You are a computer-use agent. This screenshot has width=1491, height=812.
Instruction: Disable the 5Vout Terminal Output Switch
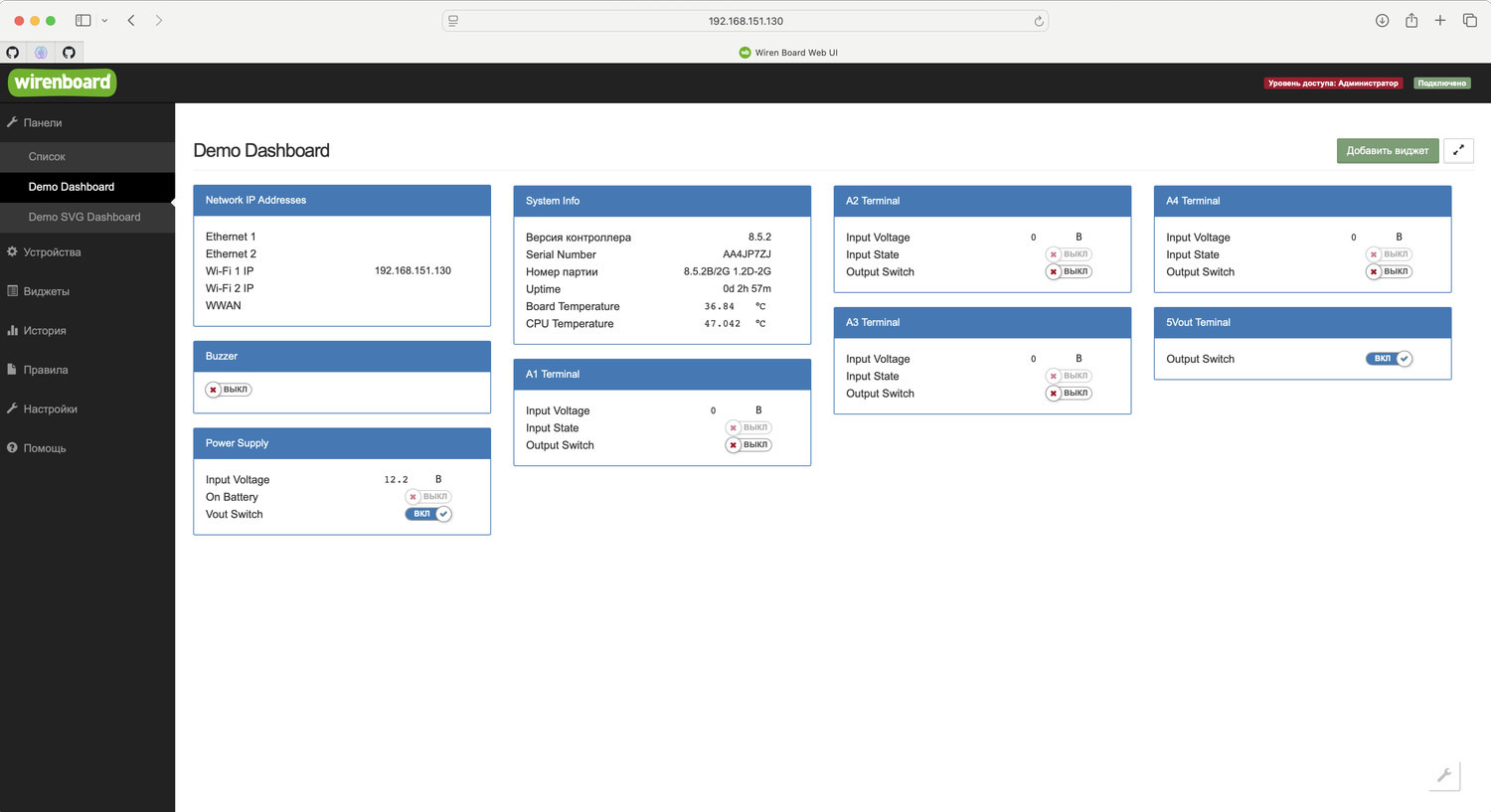click(x=1389, y=359)
